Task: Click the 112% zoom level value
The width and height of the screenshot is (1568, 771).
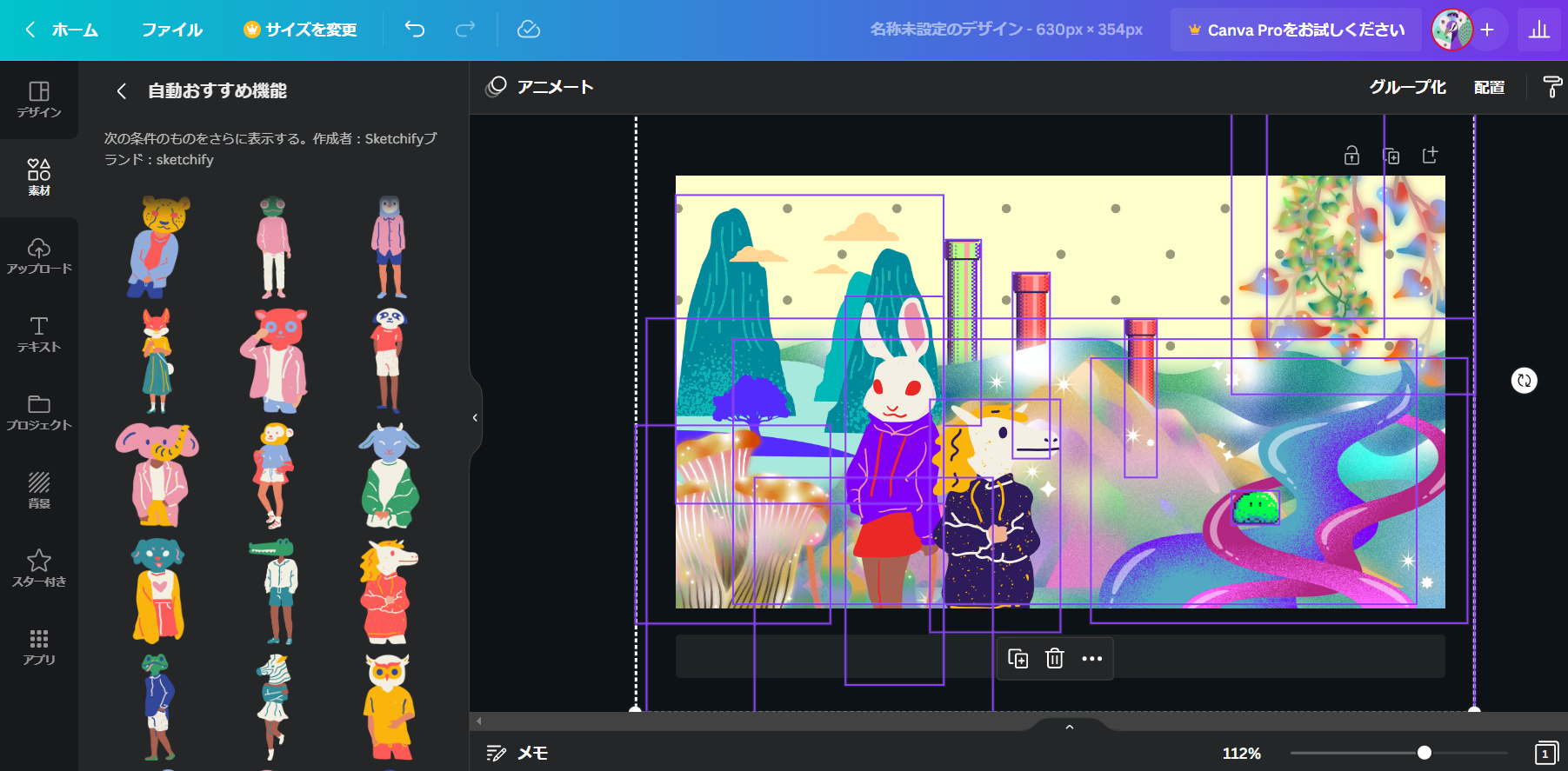Action: click(1241, 754)
